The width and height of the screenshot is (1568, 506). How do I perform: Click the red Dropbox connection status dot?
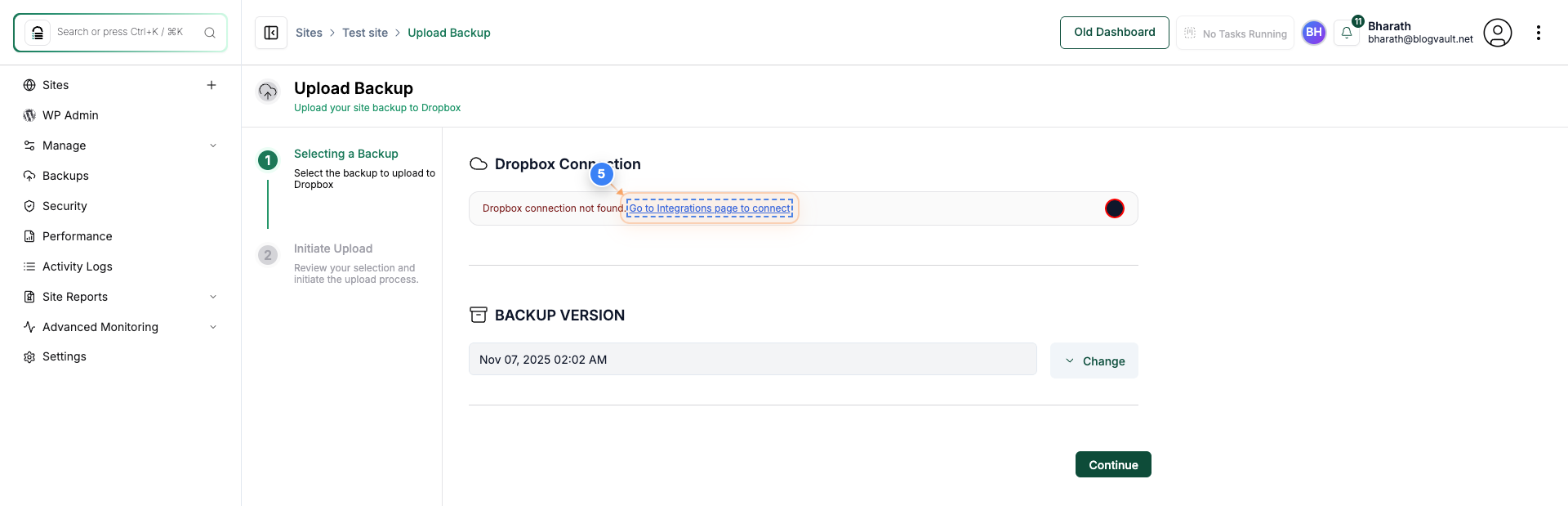tap(1114, 208)
